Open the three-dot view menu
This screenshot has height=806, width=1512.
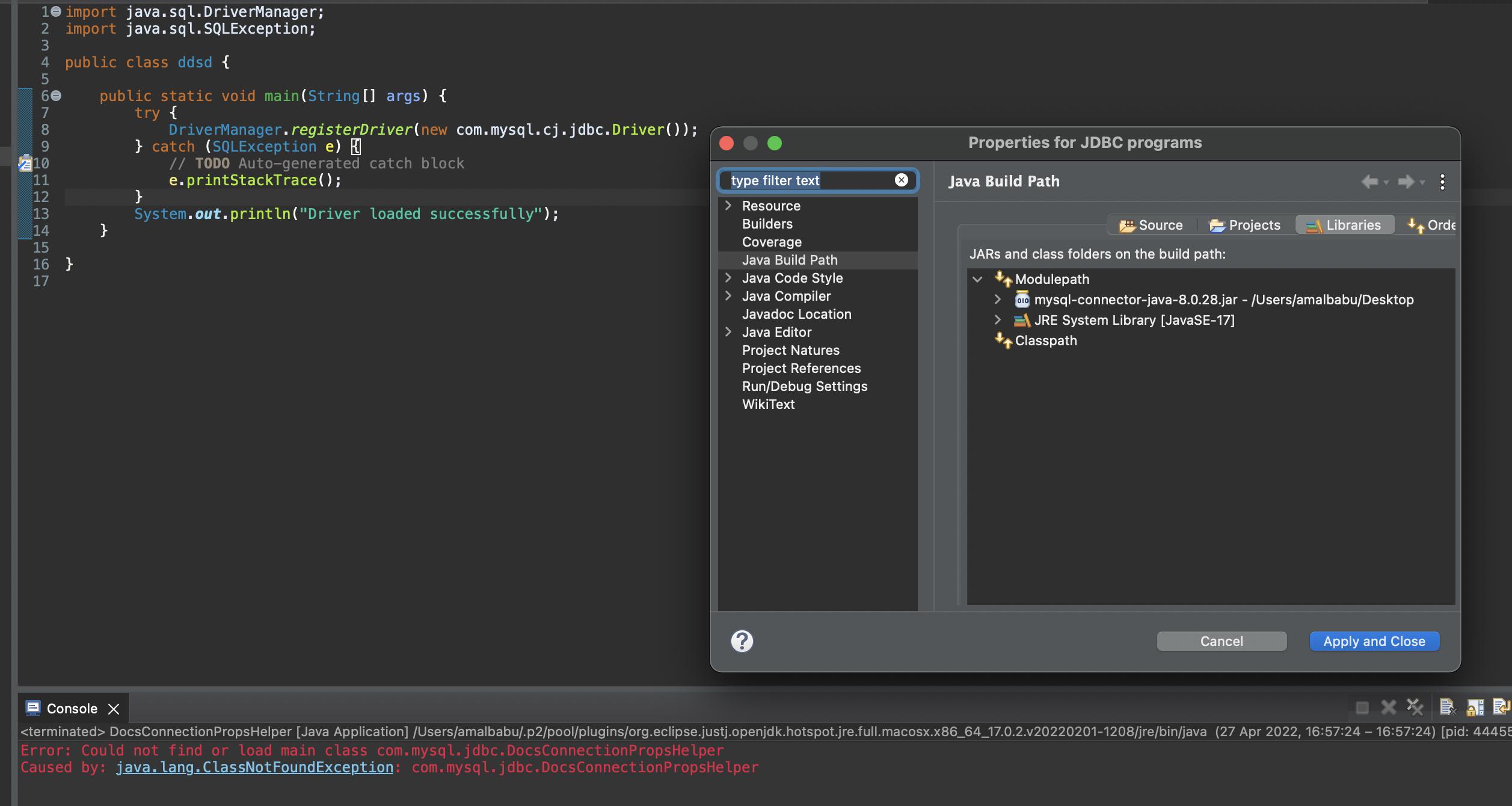(1442, 182)
